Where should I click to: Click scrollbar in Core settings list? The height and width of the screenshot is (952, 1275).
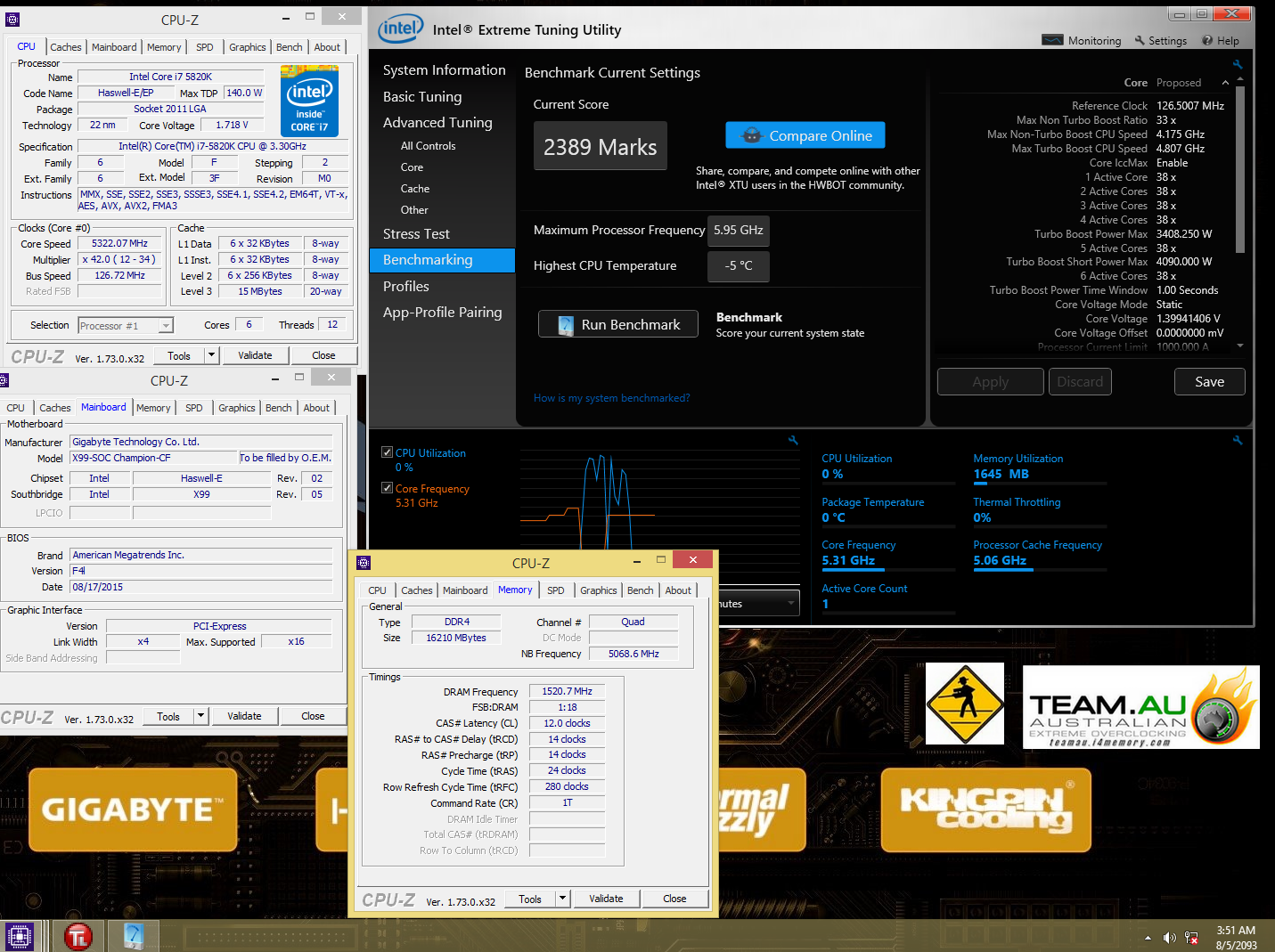[x=1239, y=169]
